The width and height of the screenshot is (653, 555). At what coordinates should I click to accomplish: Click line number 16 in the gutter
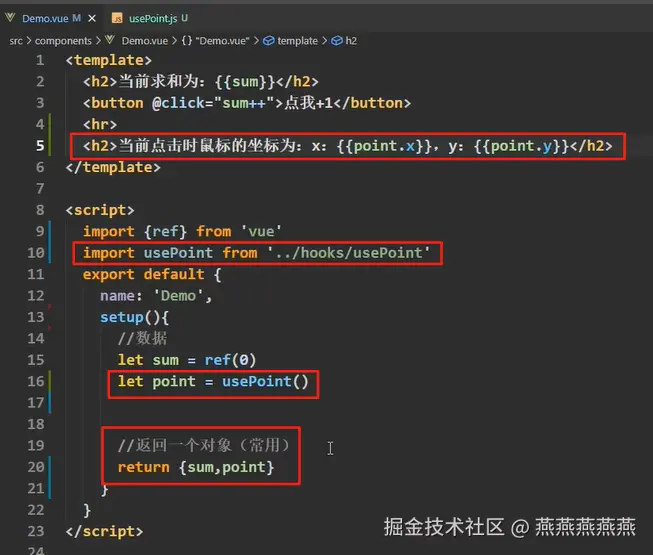36,381
